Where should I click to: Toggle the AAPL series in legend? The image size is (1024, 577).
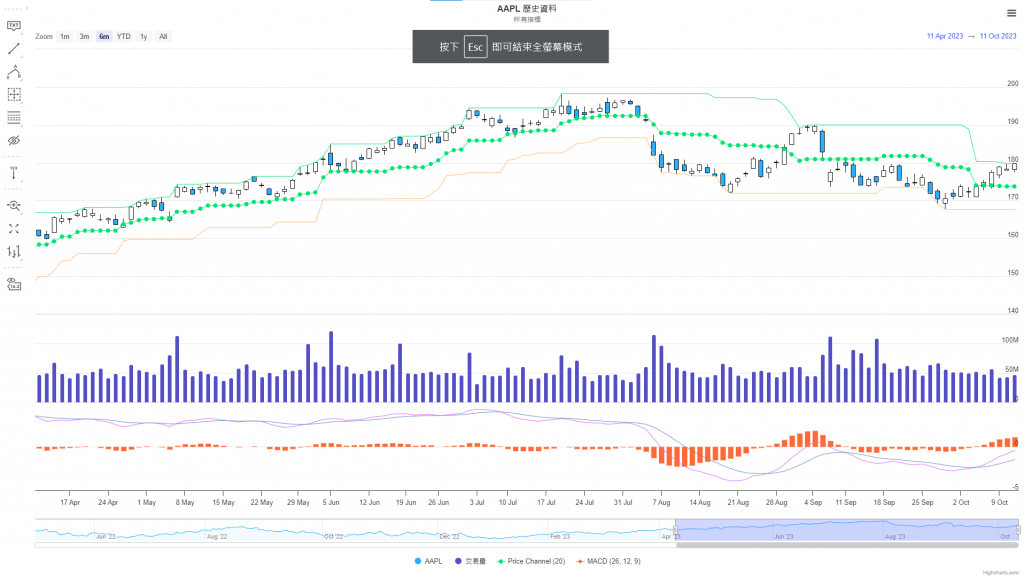(428, 561)
